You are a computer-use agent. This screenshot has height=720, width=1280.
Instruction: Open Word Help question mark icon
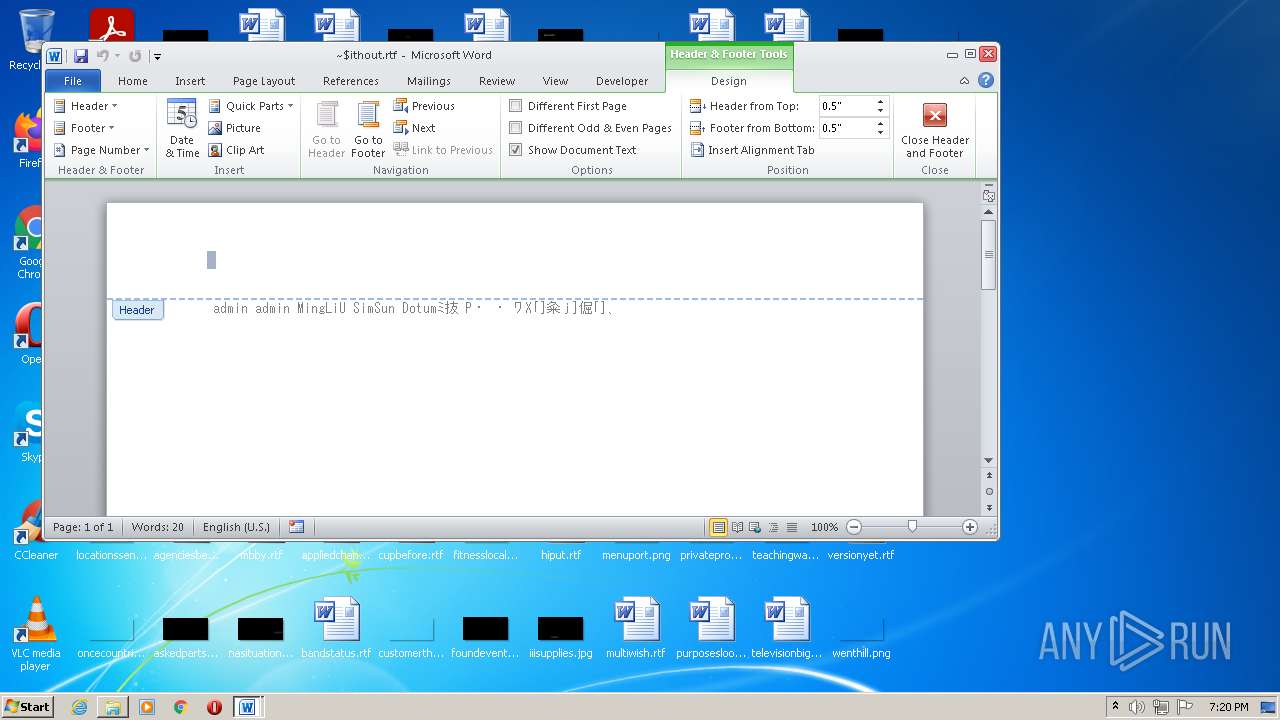(x=985, y=81)
